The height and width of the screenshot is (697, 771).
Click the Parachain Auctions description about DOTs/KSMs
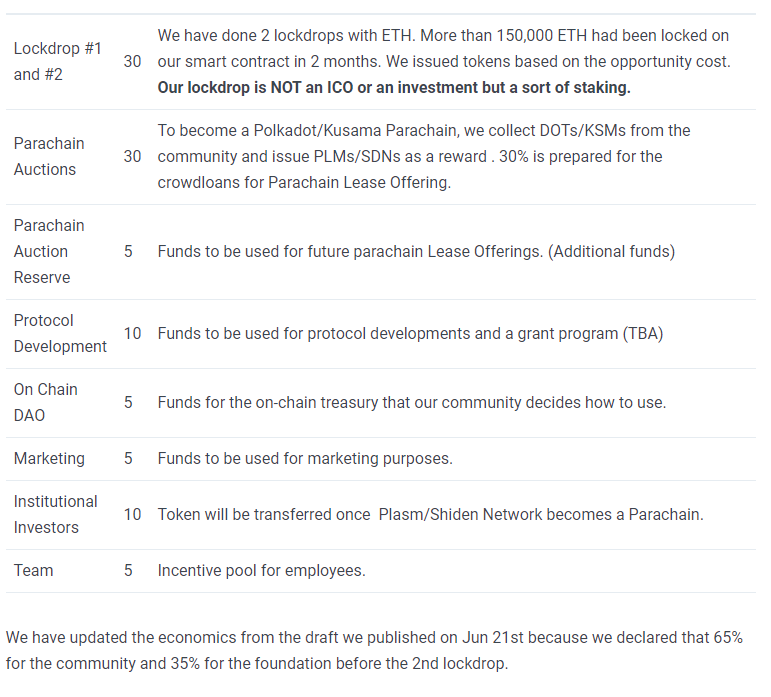coord(424,156)
